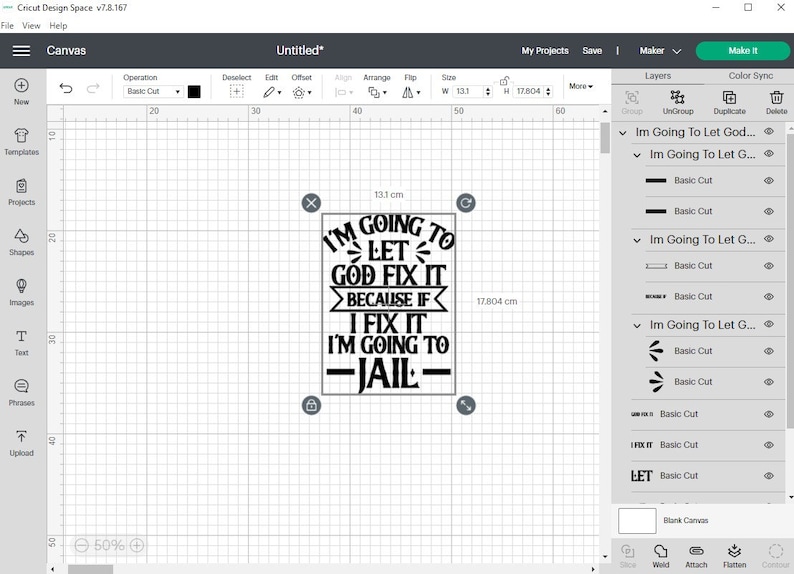
Task: Delete the selected layer
Action: [x=776, y=102]
